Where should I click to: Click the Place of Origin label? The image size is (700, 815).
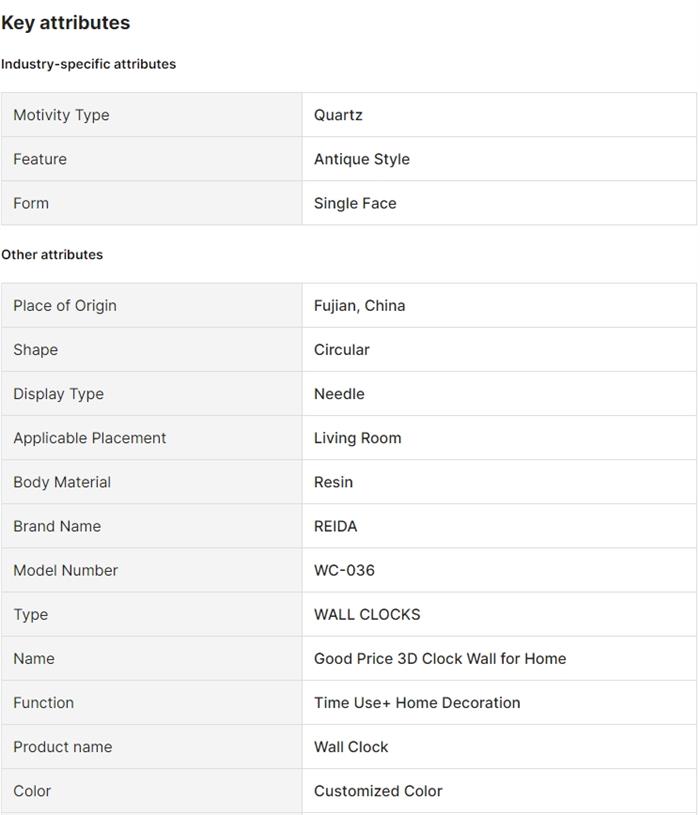coord(65,306)
